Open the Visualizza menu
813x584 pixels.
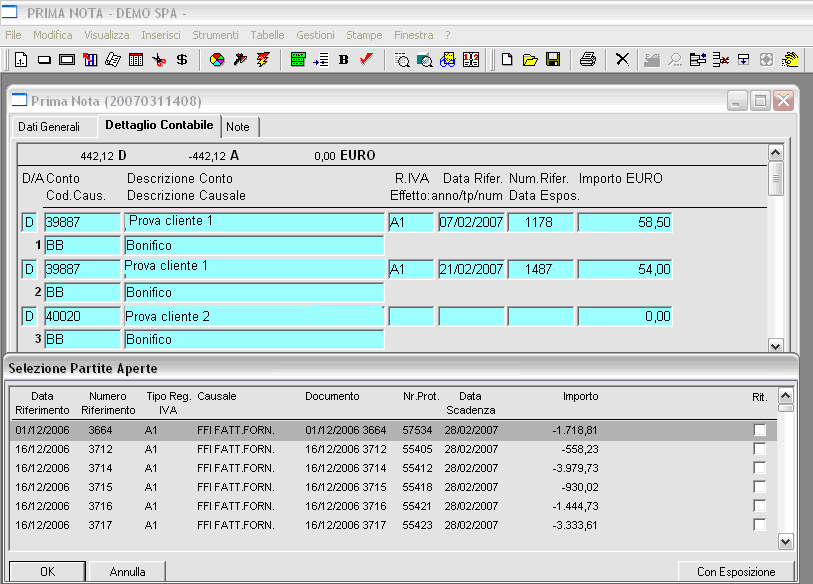(x=107, y=35)
